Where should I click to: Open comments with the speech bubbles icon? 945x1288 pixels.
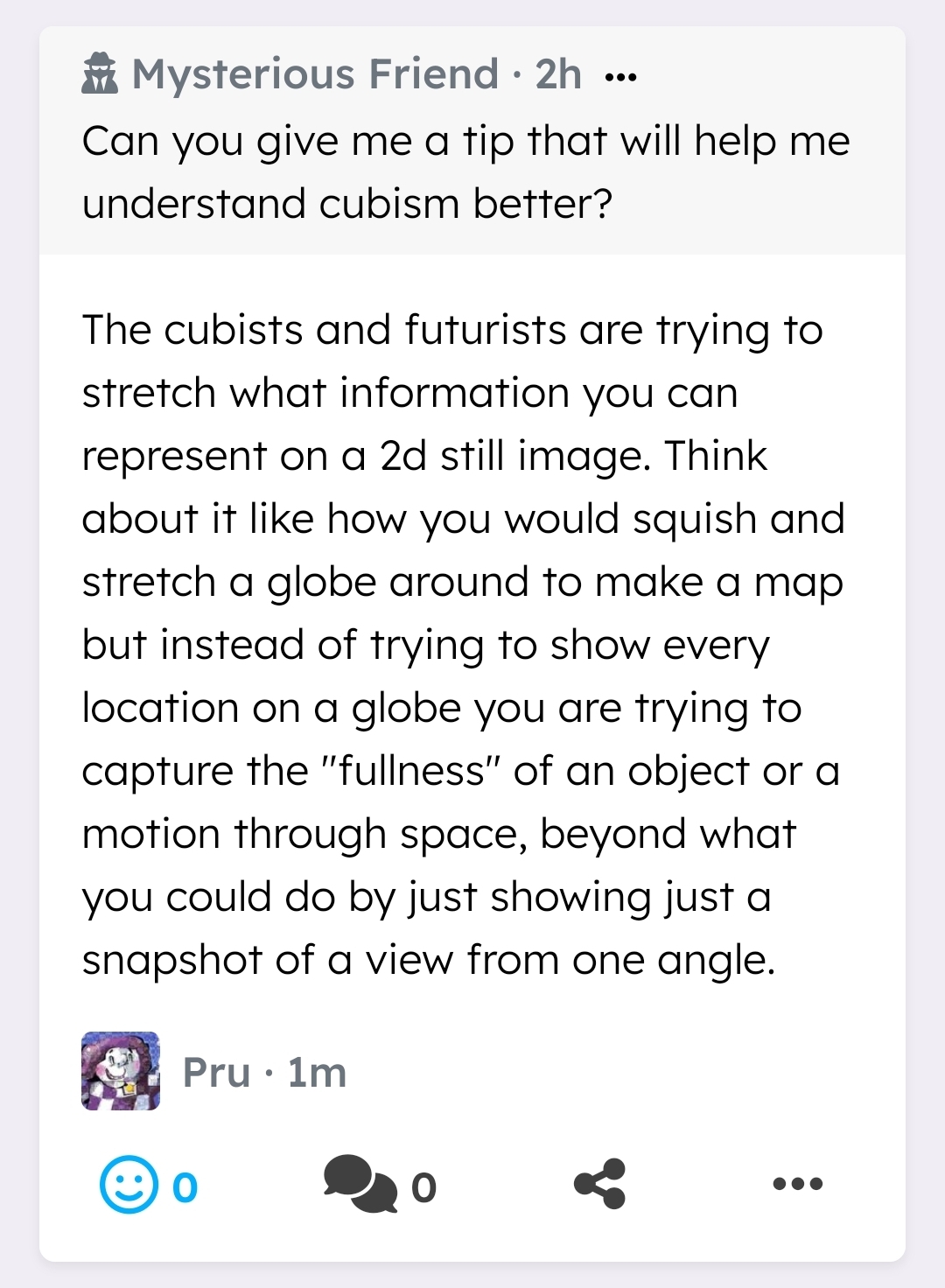[359, 1184]
